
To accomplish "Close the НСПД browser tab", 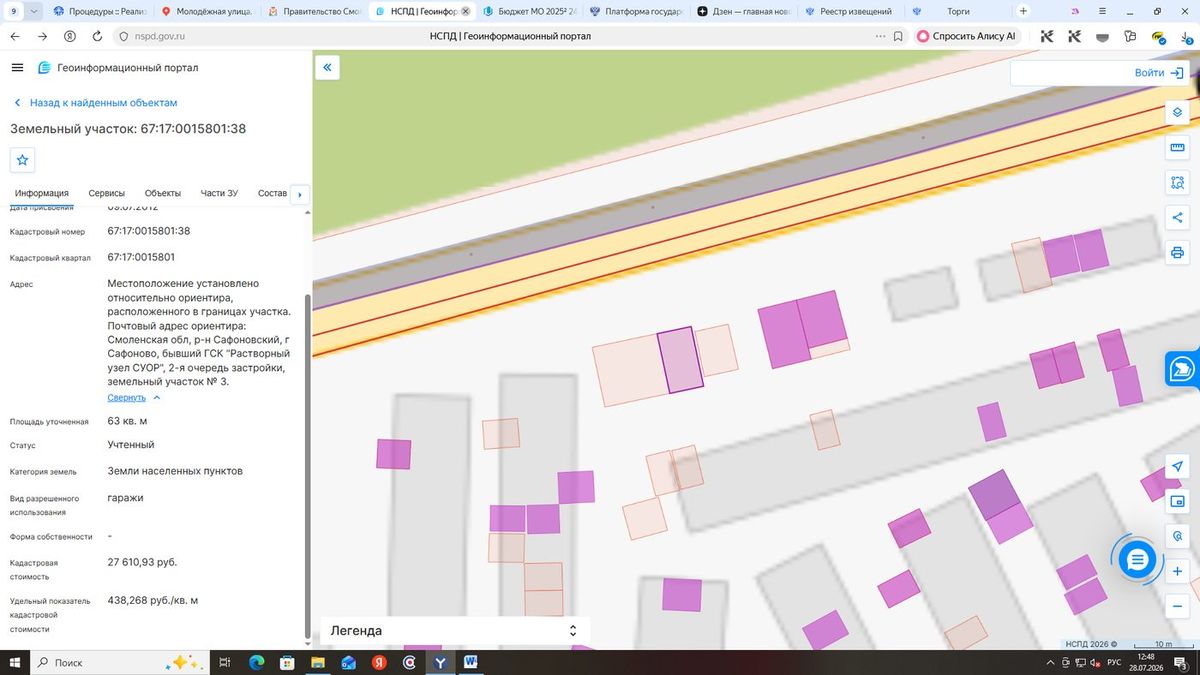I will pos(464,11).
